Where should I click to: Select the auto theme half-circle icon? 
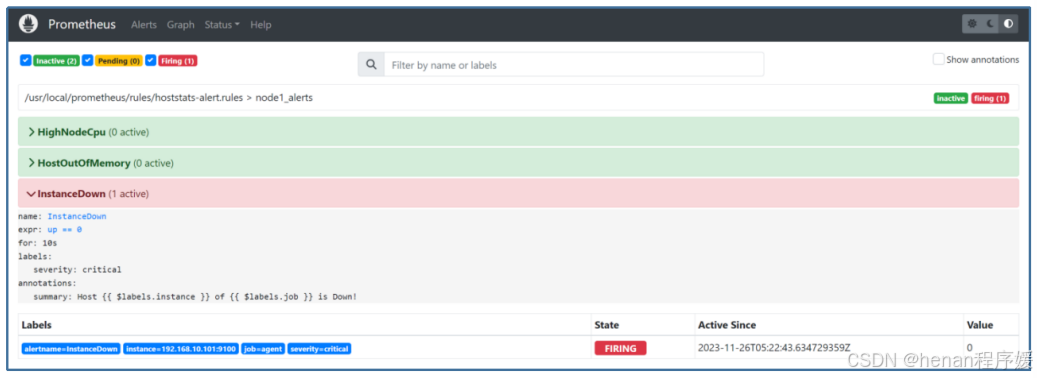(x=1008, y=24)
